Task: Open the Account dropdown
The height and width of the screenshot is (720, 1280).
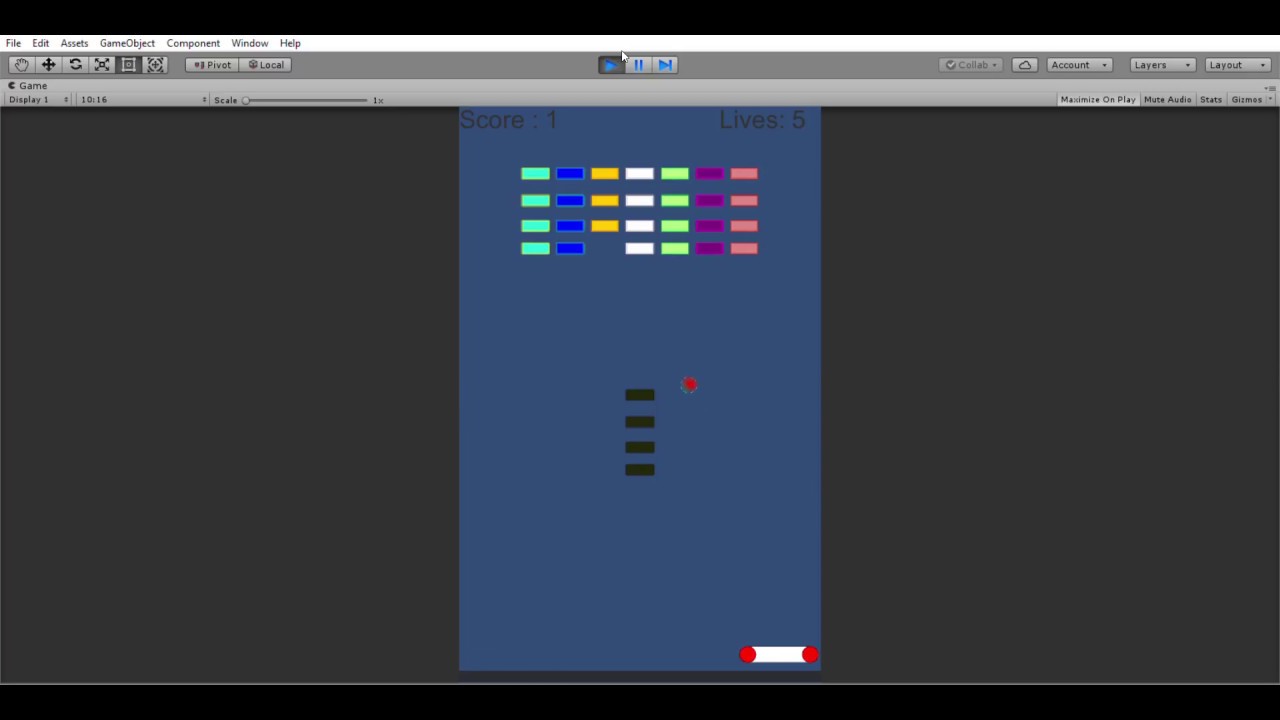Action: (x=1080, y=65)
